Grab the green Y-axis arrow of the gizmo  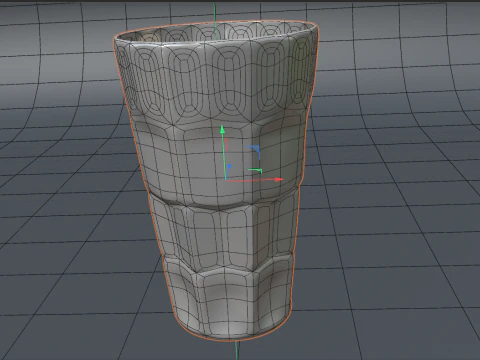[x=222, y=130]
